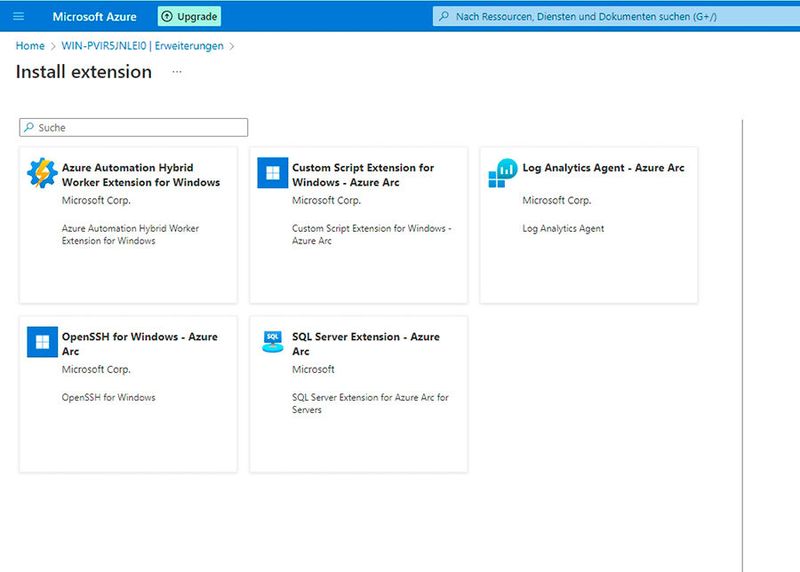
Task: Click the SQL Server Extension icon
Action: coord(272,342)
